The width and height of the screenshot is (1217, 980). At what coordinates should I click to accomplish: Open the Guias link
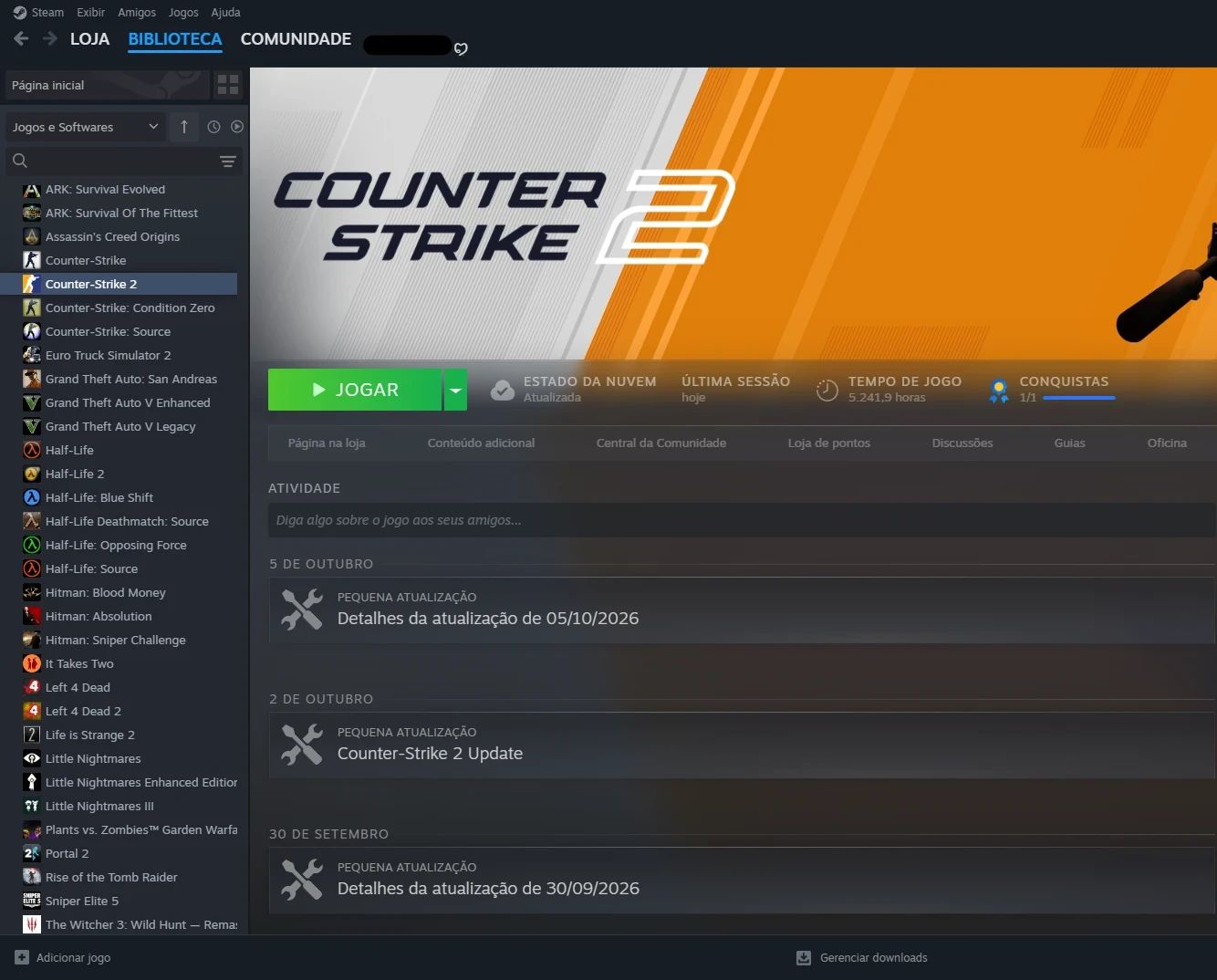click(1070, 443)
